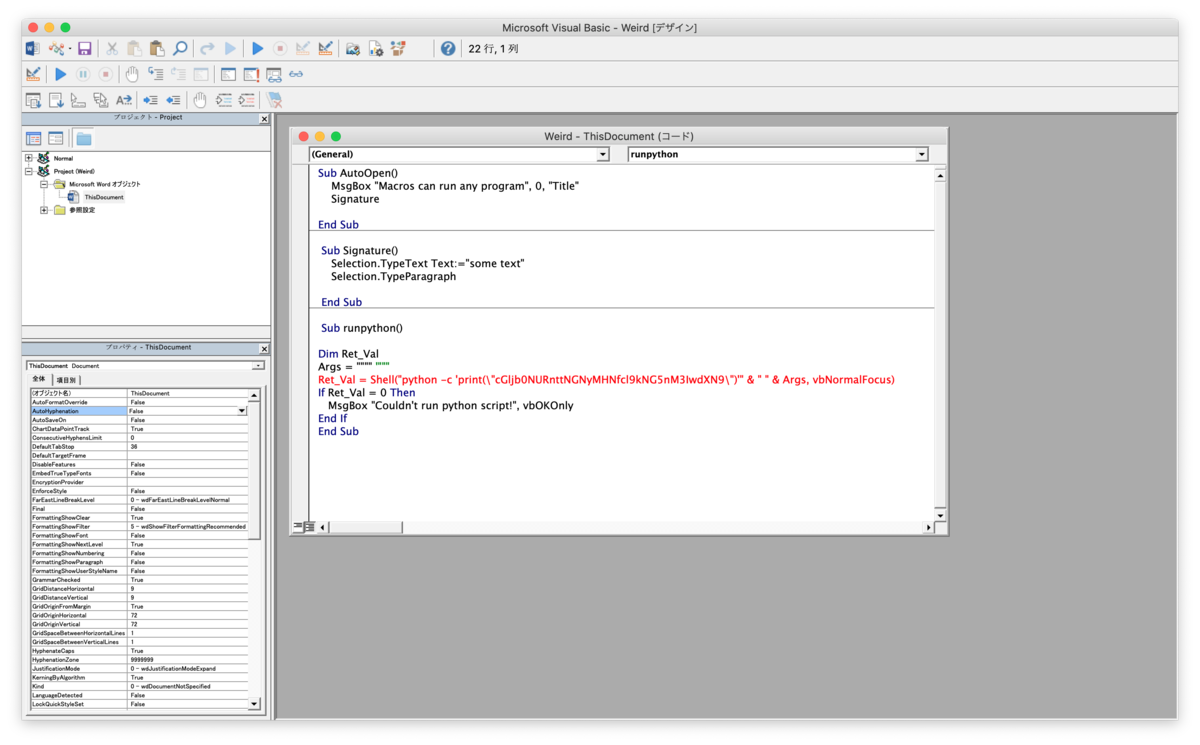Viewport: 1200px width, 745px height.
Task: Click List Properties/Methods icon in Edit toolbar
Action: [x=33, y=100]
